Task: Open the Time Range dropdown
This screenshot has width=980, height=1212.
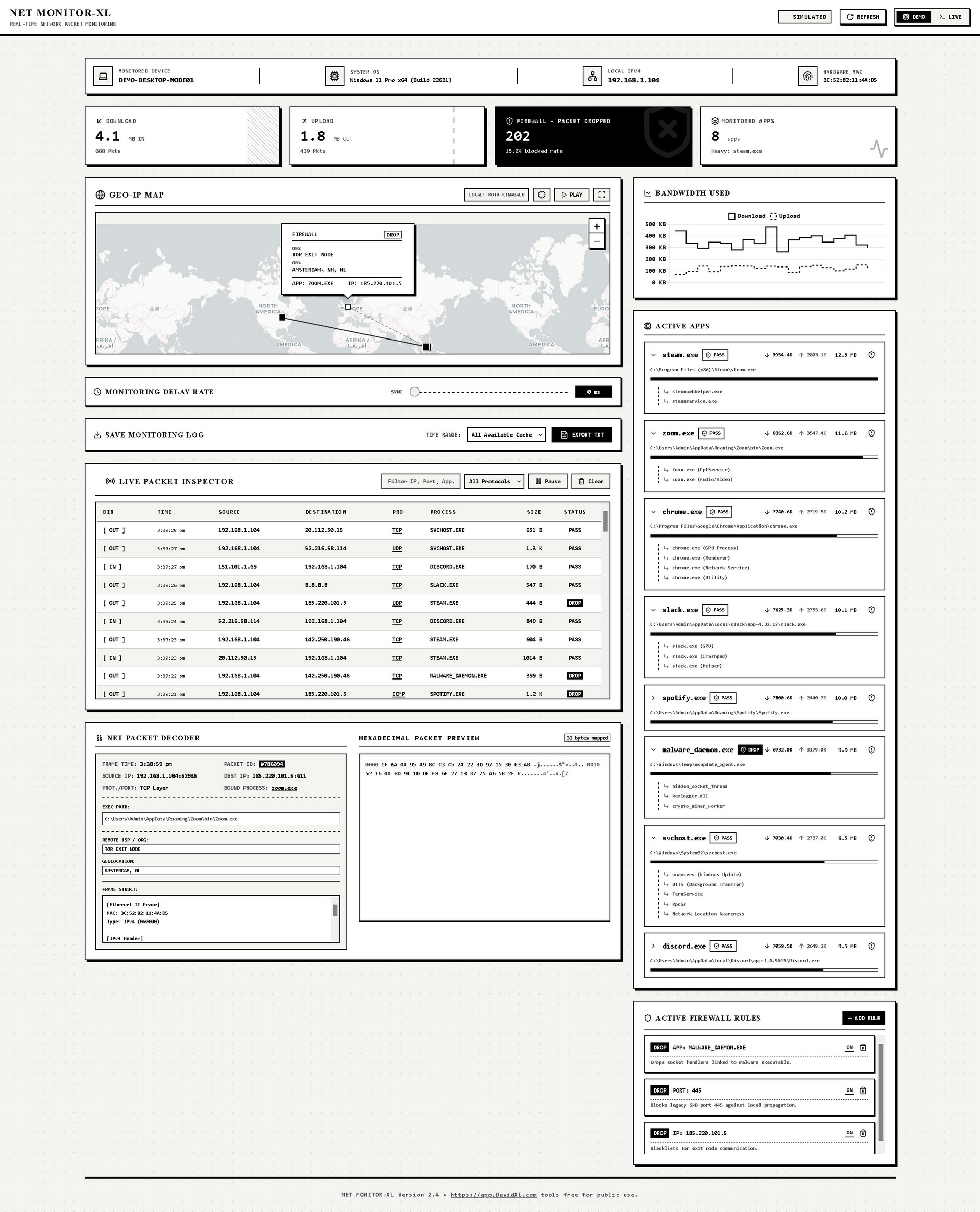Action: coord(506,434)
